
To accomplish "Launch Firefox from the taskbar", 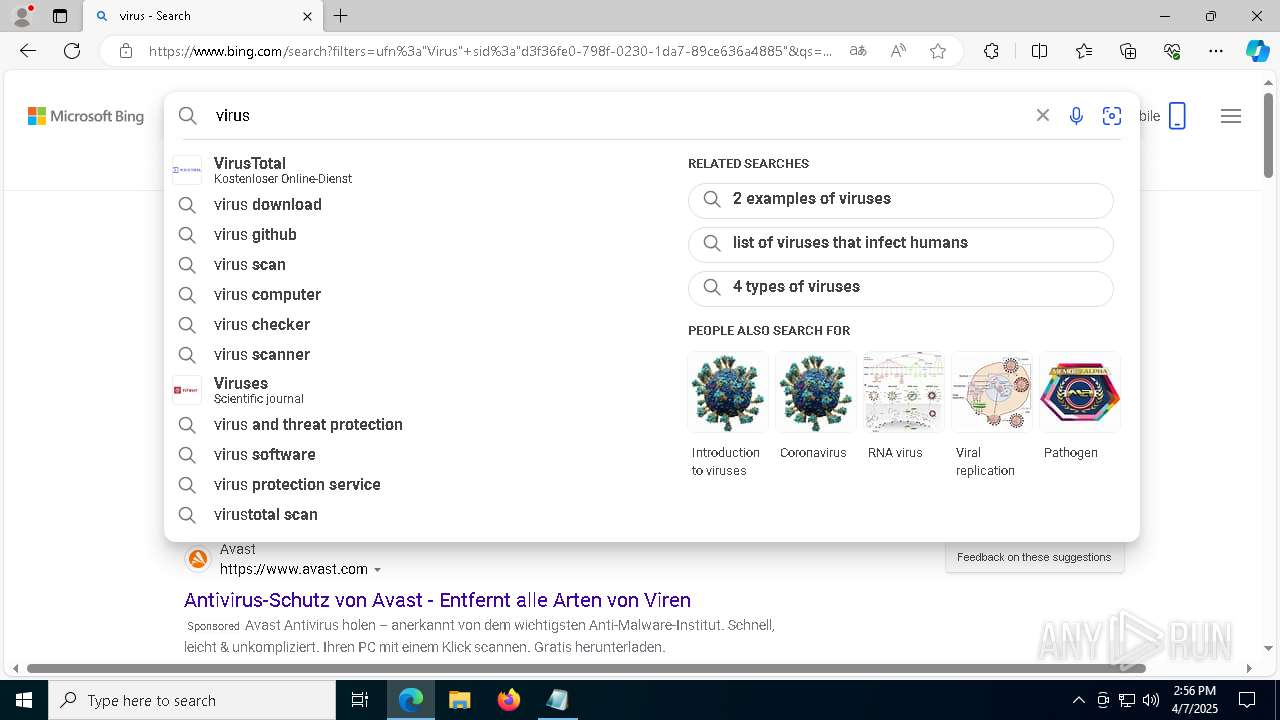I will click(x=509, y=700).
